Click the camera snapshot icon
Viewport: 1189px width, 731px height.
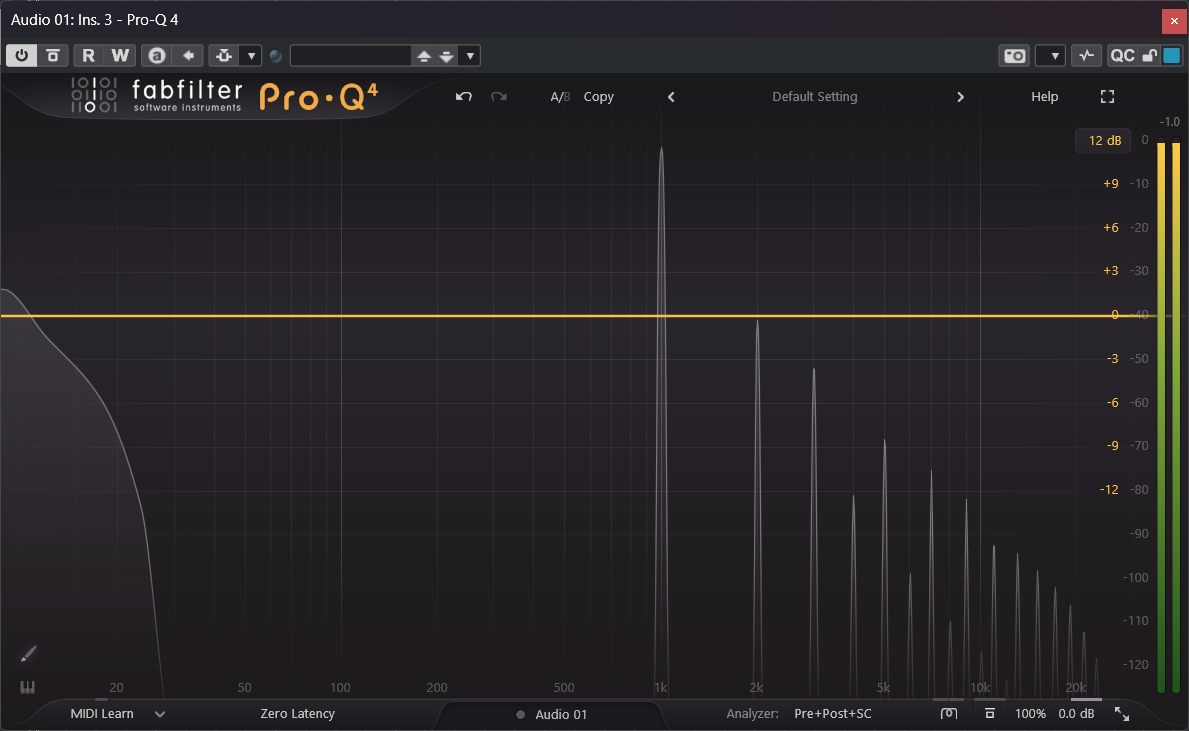(1015, 55)
